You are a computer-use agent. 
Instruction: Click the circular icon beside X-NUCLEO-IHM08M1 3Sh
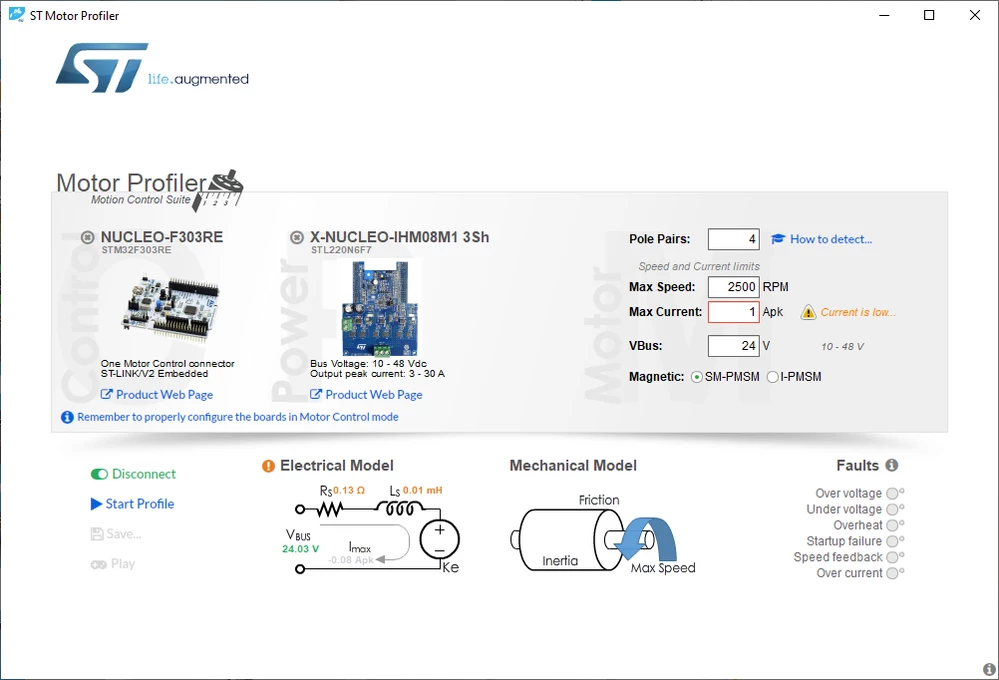[x=297, y=238]
